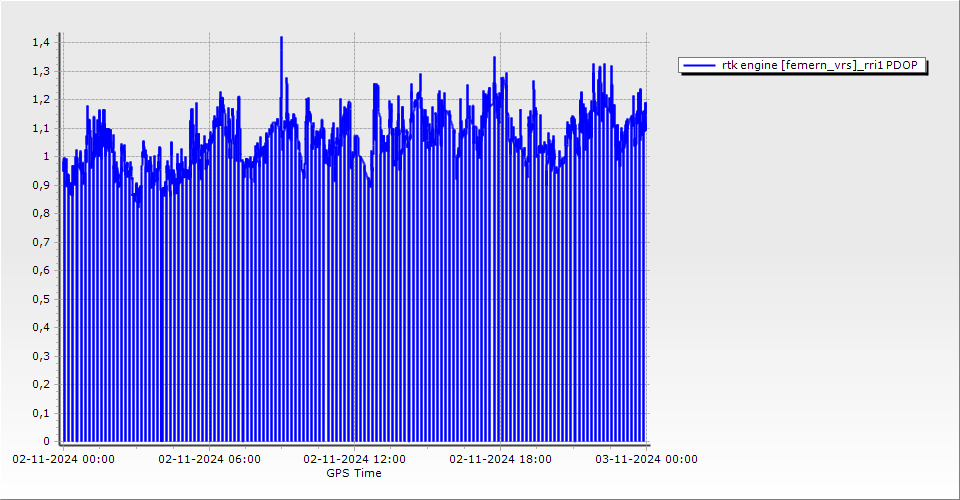Select the 0,8 Y-axis tick label

[x=40, y=214]
